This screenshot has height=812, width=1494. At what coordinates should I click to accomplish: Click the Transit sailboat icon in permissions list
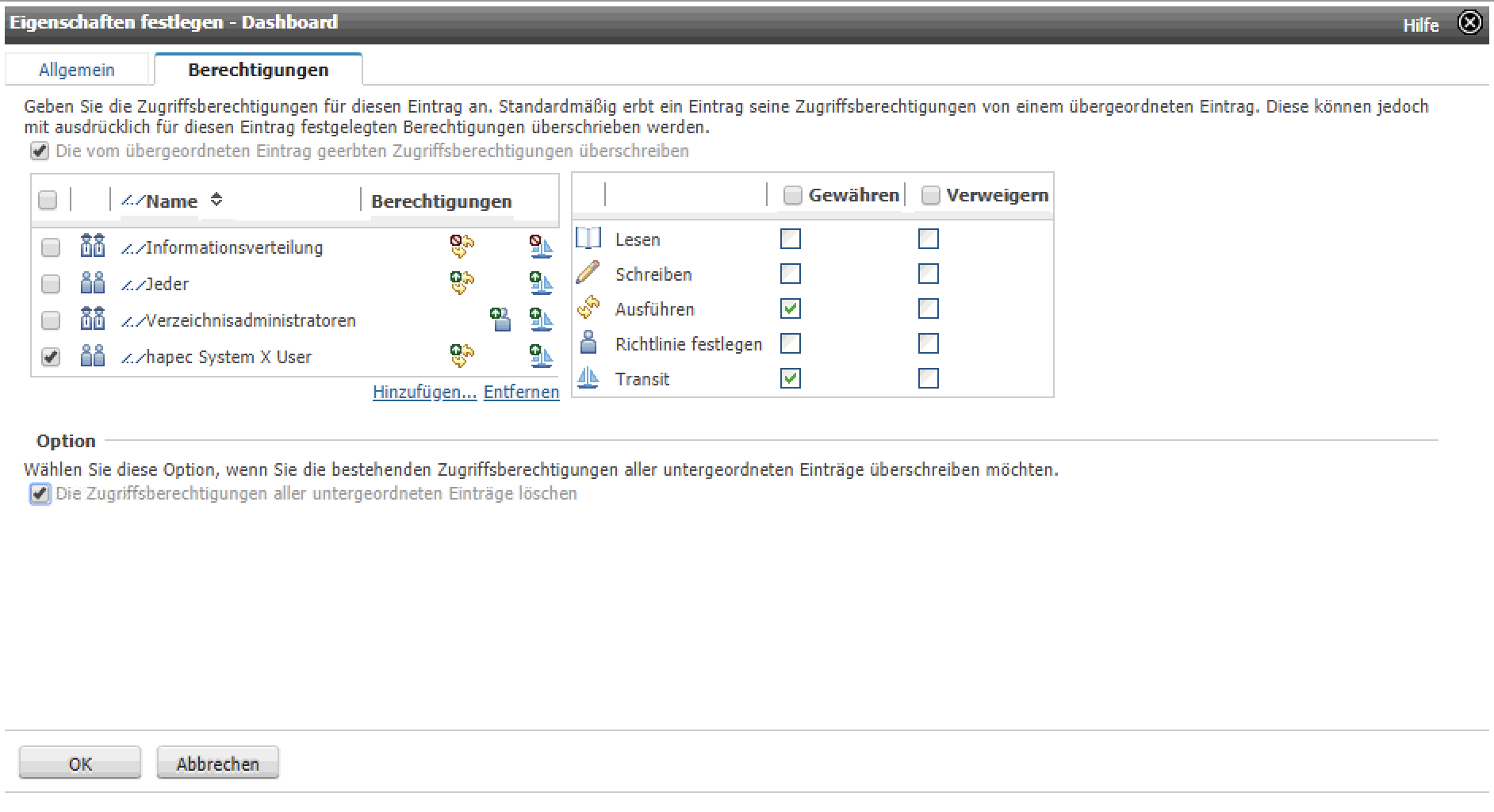(x=588, y=377)
